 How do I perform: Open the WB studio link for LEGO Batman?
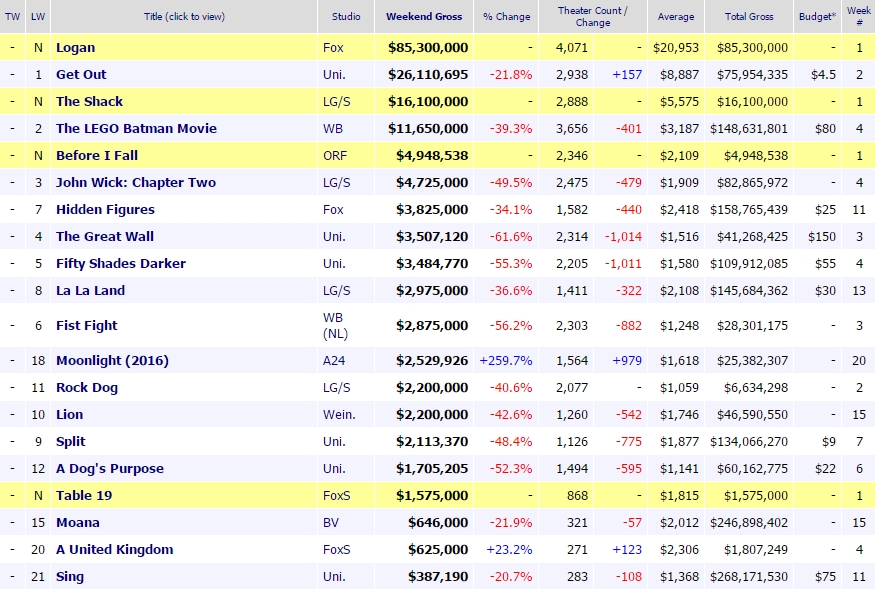333,128
